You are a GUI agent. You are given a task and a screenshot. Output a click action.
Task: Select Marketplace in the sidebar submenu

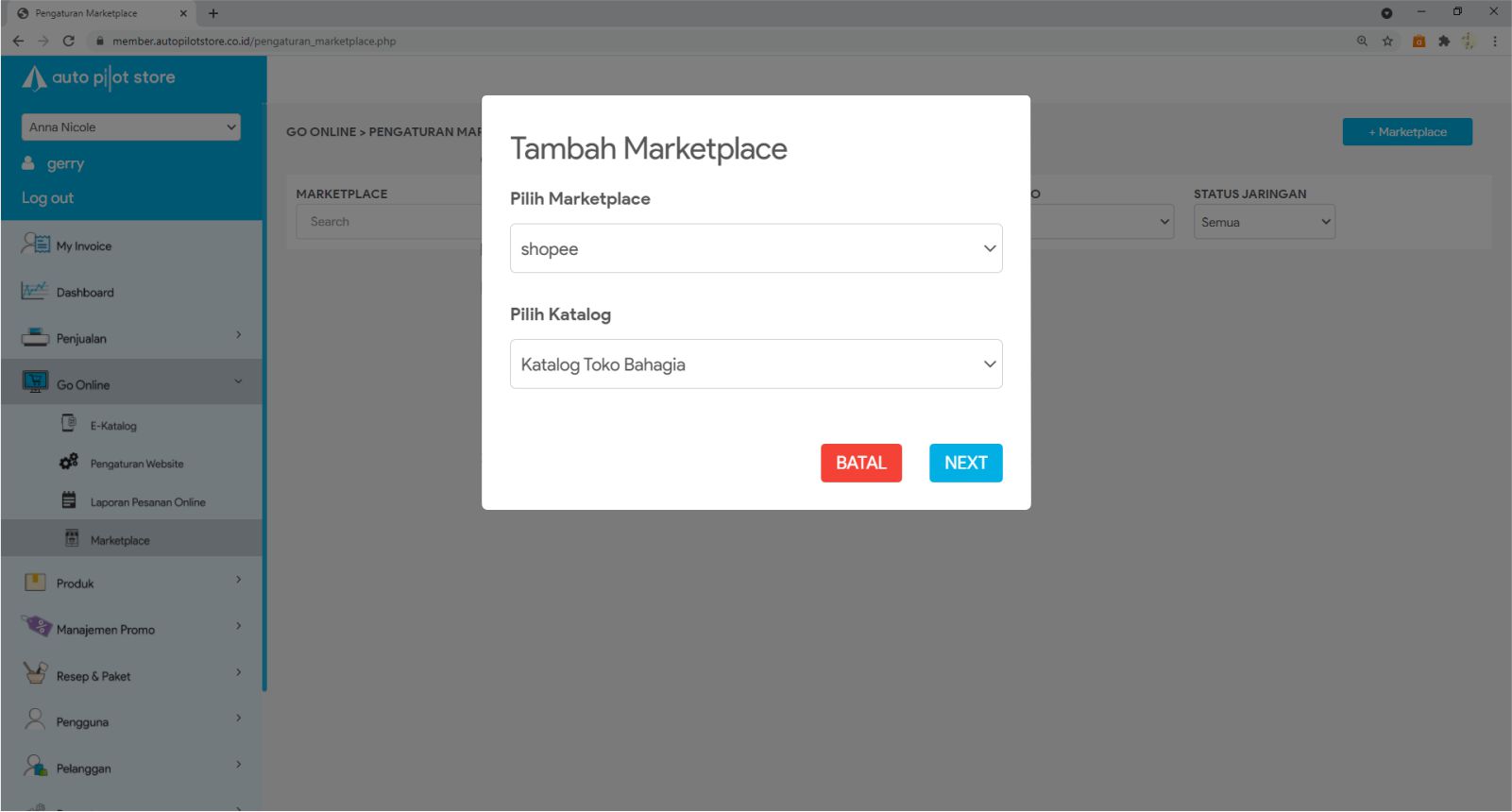point(120,540)
